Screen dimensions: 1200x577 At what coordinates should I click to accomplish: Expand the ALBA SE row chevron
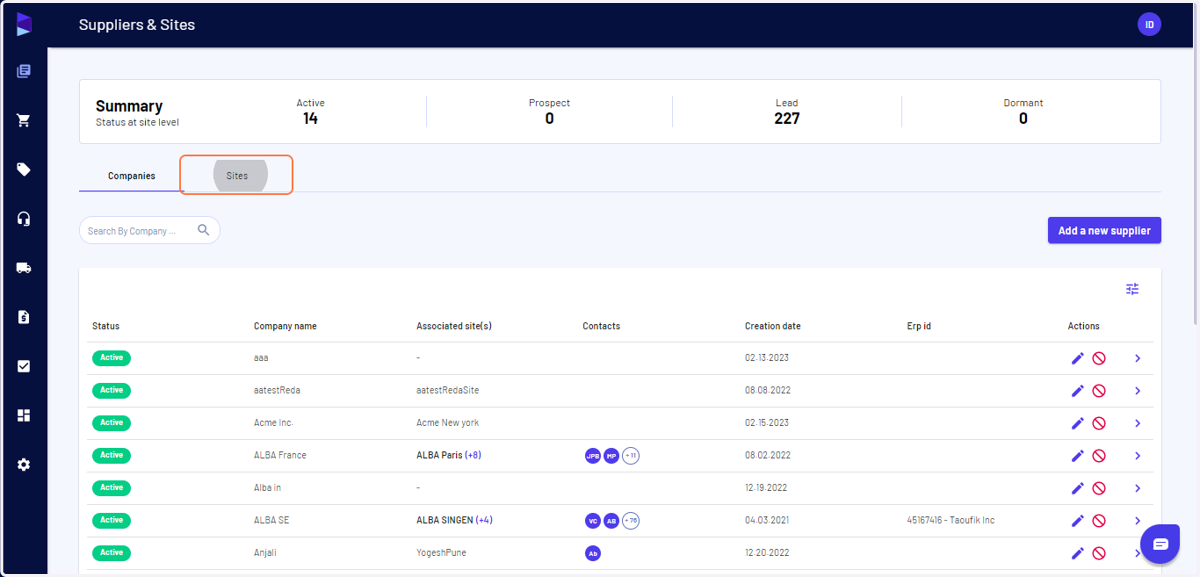(1138, 521)
